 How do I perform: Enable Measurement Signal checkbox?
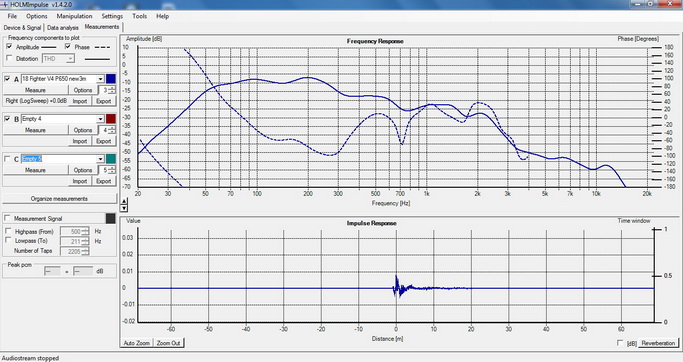coord(7,218)
